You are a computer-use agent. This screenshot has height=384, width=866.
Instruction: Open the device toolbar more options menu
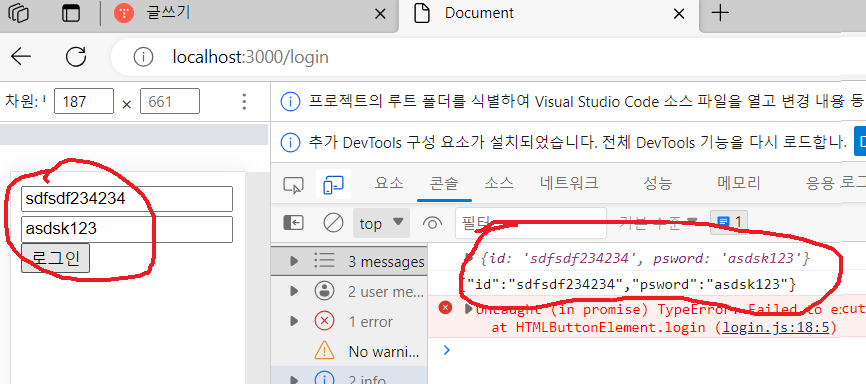point(244,102)
